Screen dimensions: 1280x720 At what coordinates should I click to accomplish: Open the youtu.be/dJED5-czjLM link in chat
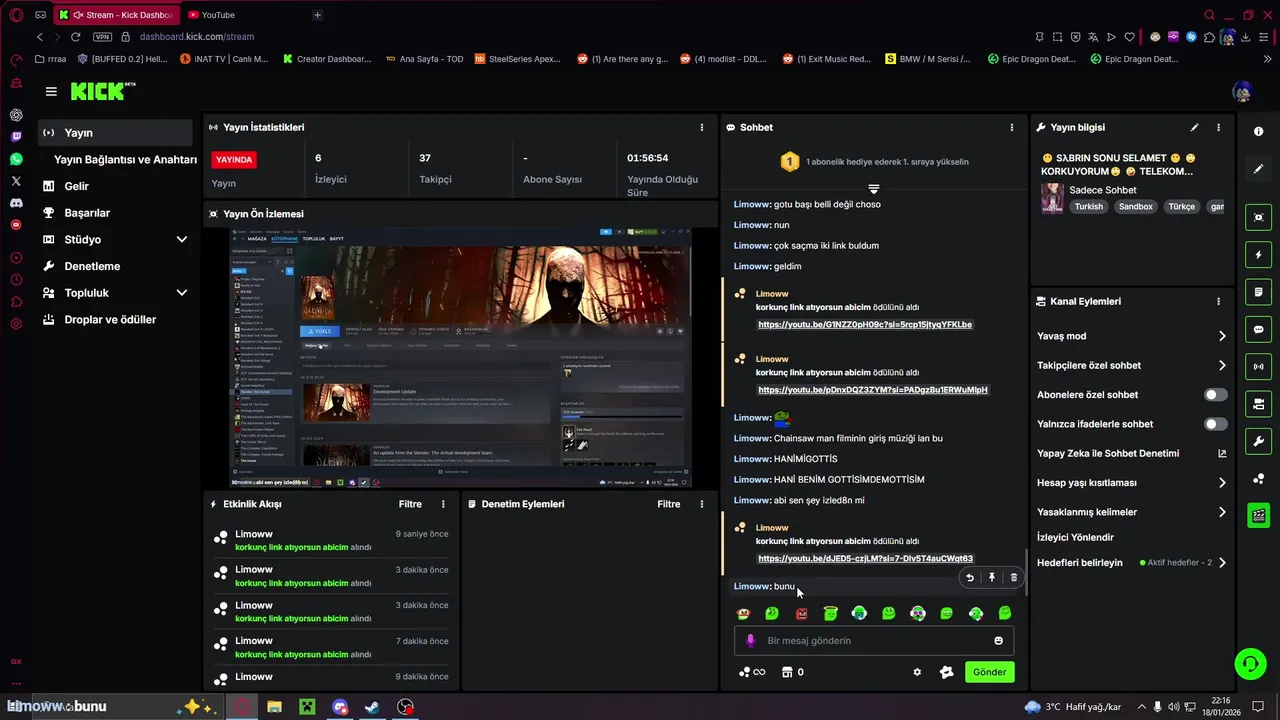[865, 559]
